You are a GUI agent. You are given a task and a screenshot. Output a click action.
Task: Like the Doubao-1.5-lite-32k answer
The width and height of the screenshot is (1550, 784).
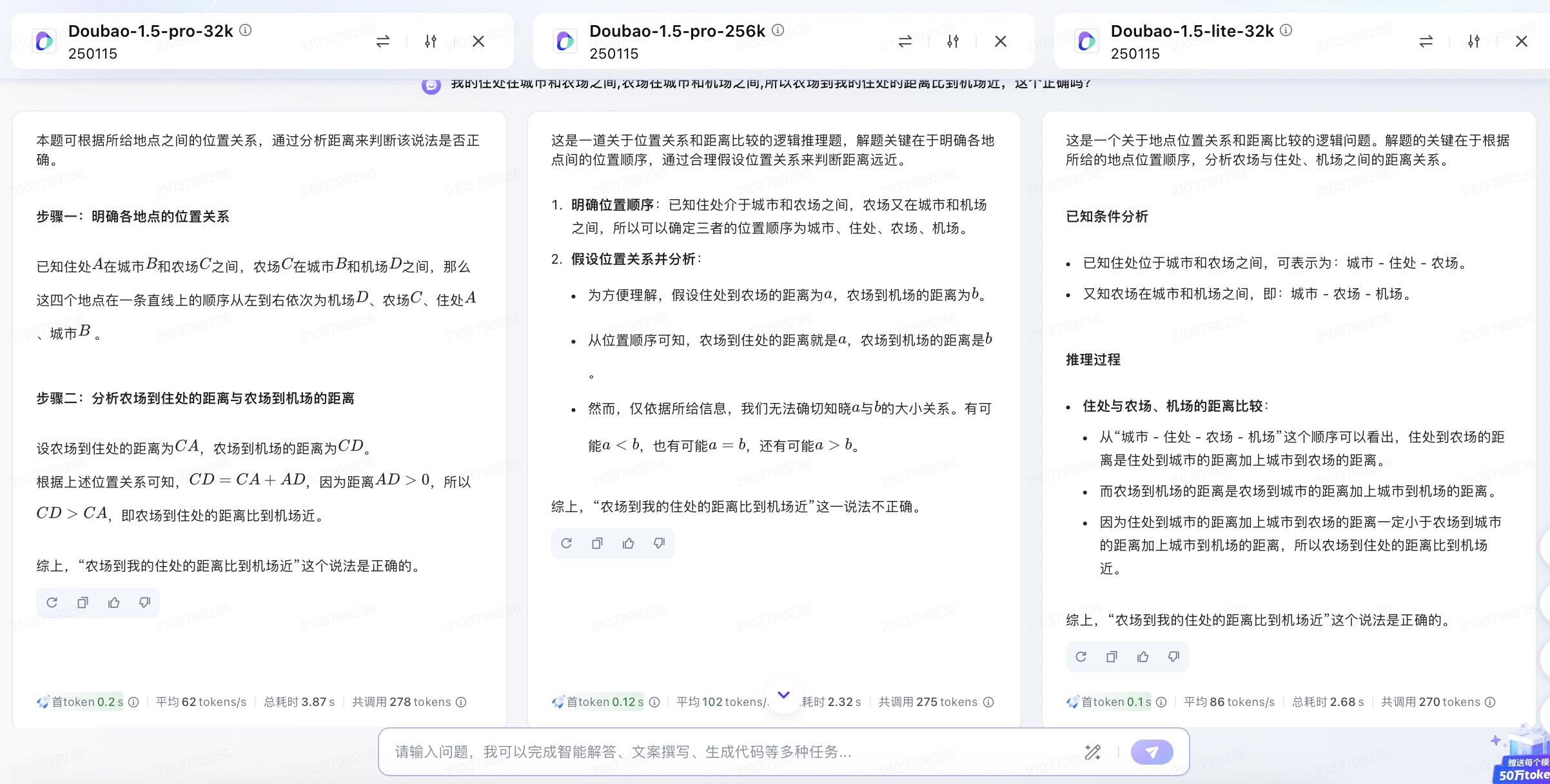pyautogui.click(x=1143, y=656)
